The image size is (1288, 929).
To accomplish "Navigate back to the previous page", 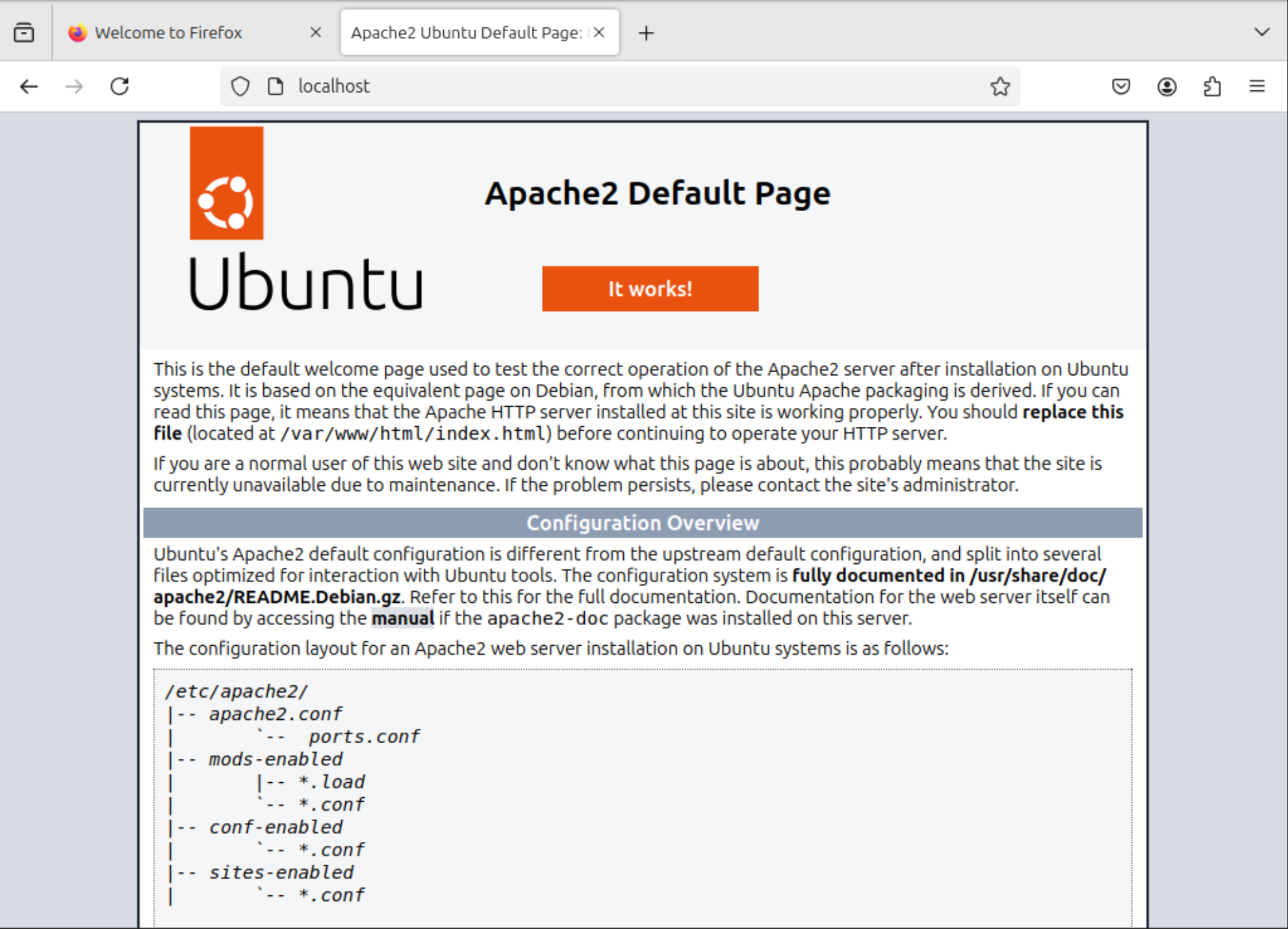I will click(29, 86).
